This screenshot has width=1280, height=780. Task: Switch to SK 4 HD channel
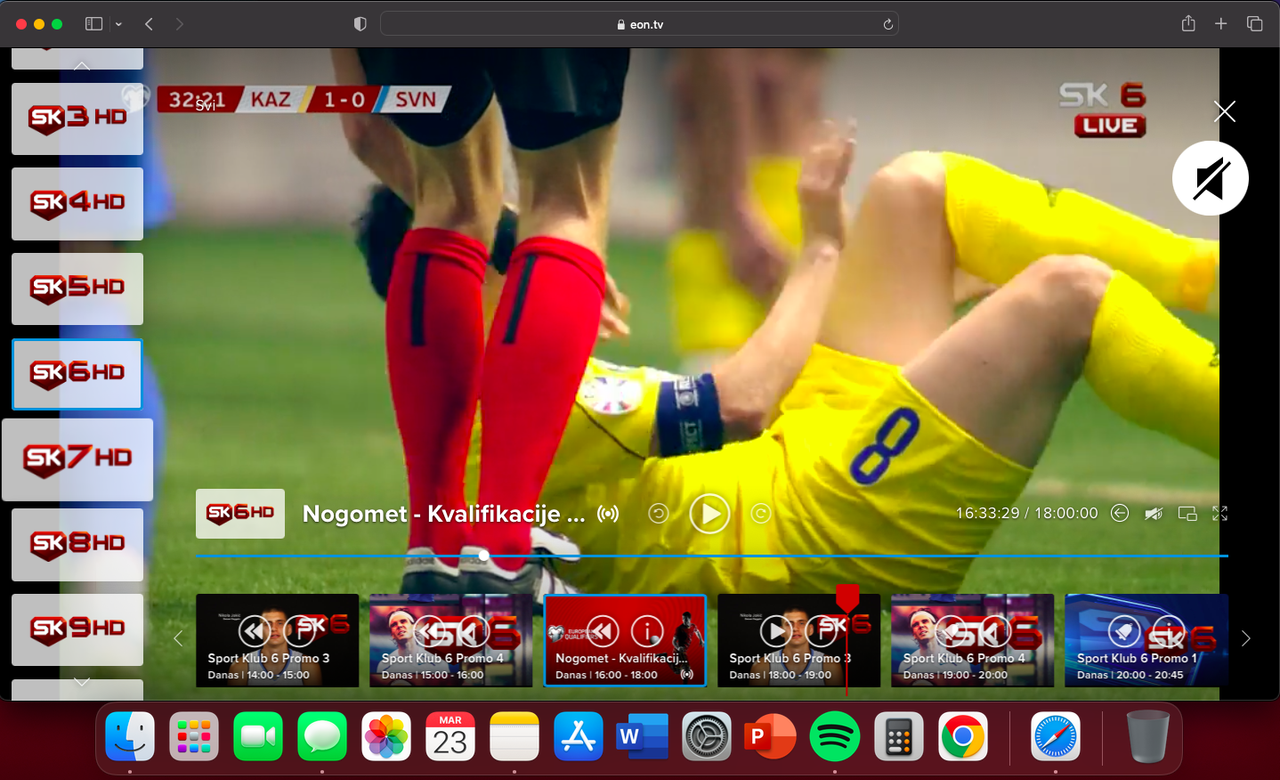click(77, 204)
